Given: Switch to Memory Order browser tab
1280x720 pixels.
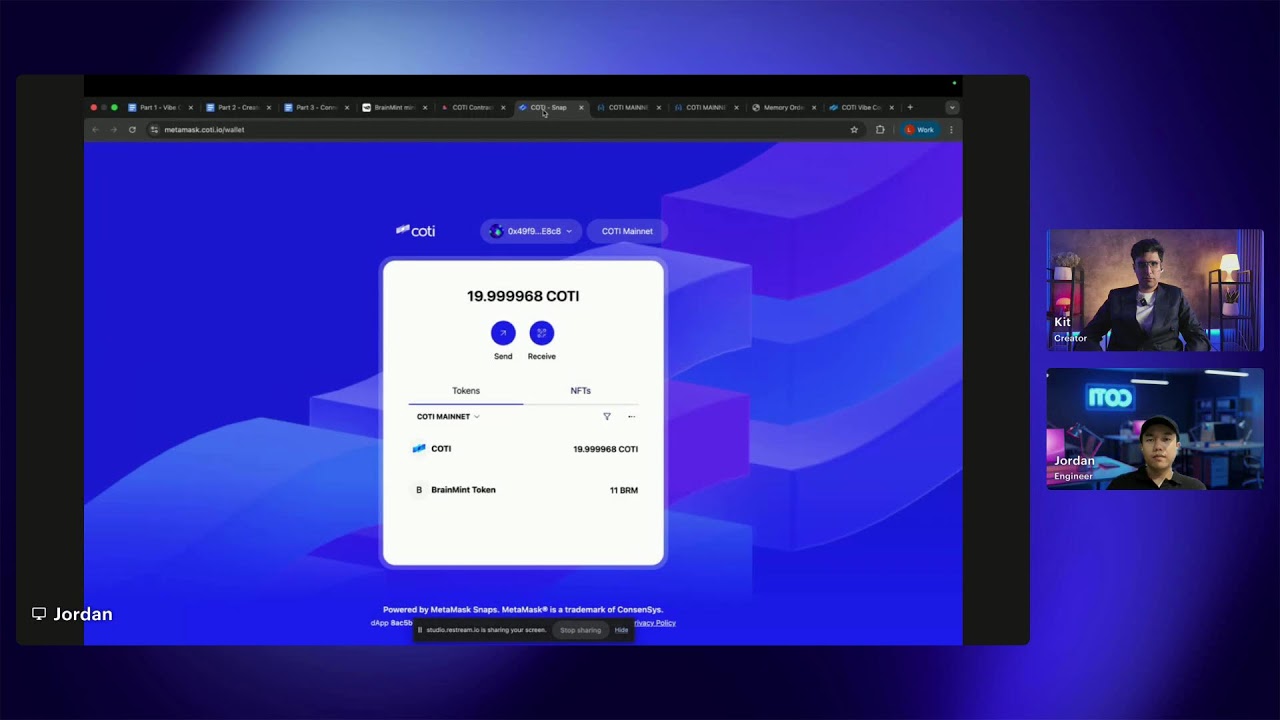Looking at the screenshot, I should point(782,108).
